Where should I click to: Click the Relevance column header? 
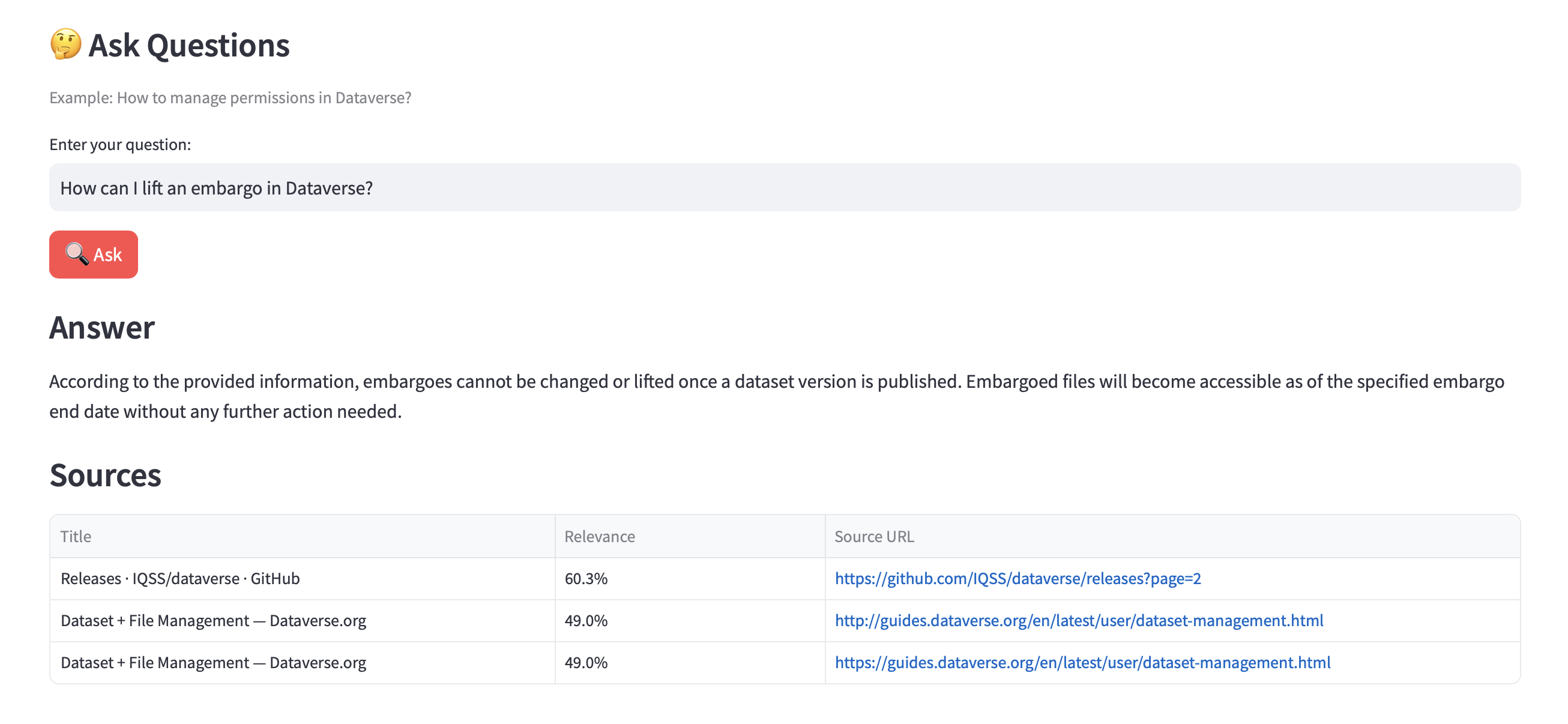click(599, 537)
